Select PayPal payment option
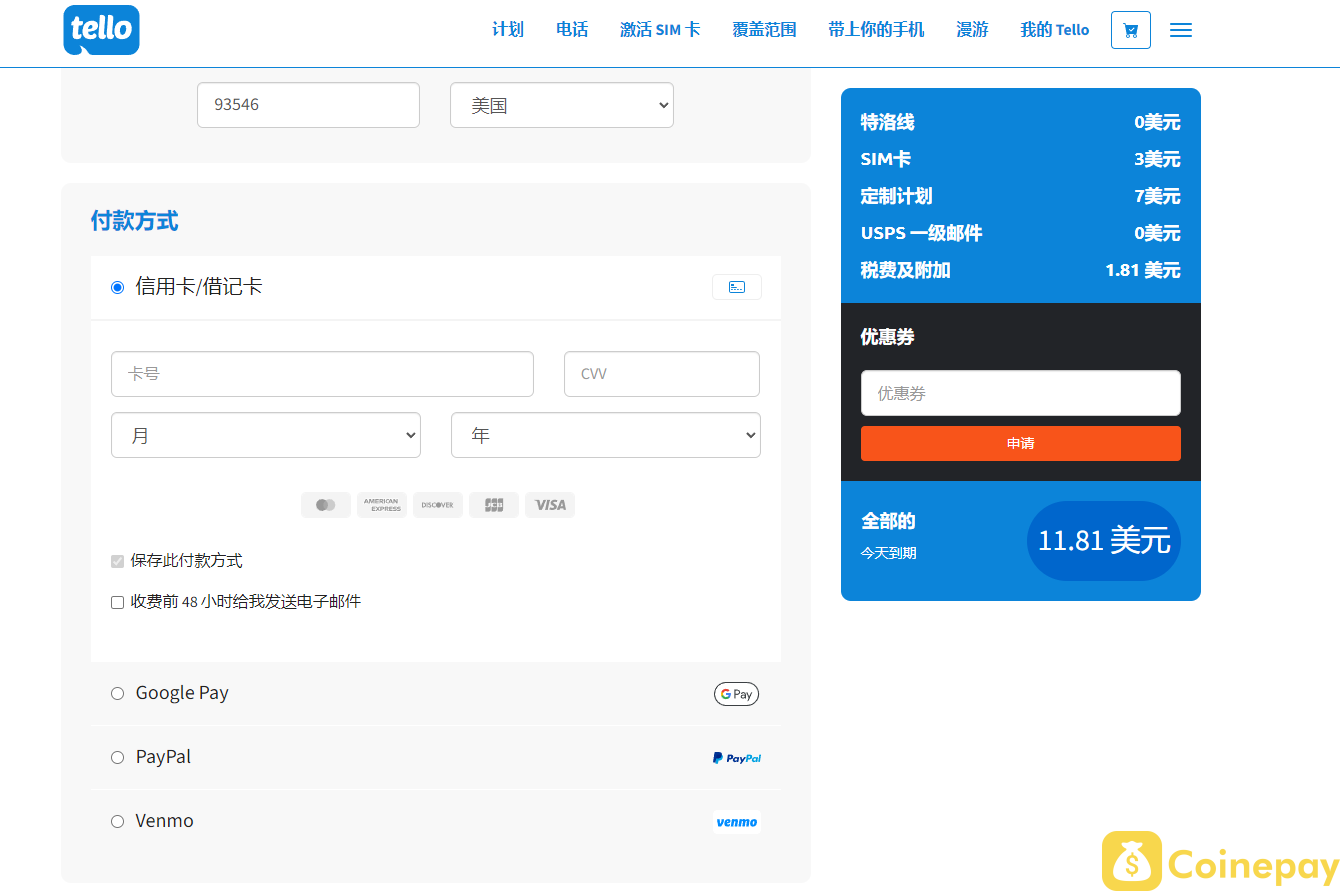Screen dimensions: 1340x891 pos(117,757)
